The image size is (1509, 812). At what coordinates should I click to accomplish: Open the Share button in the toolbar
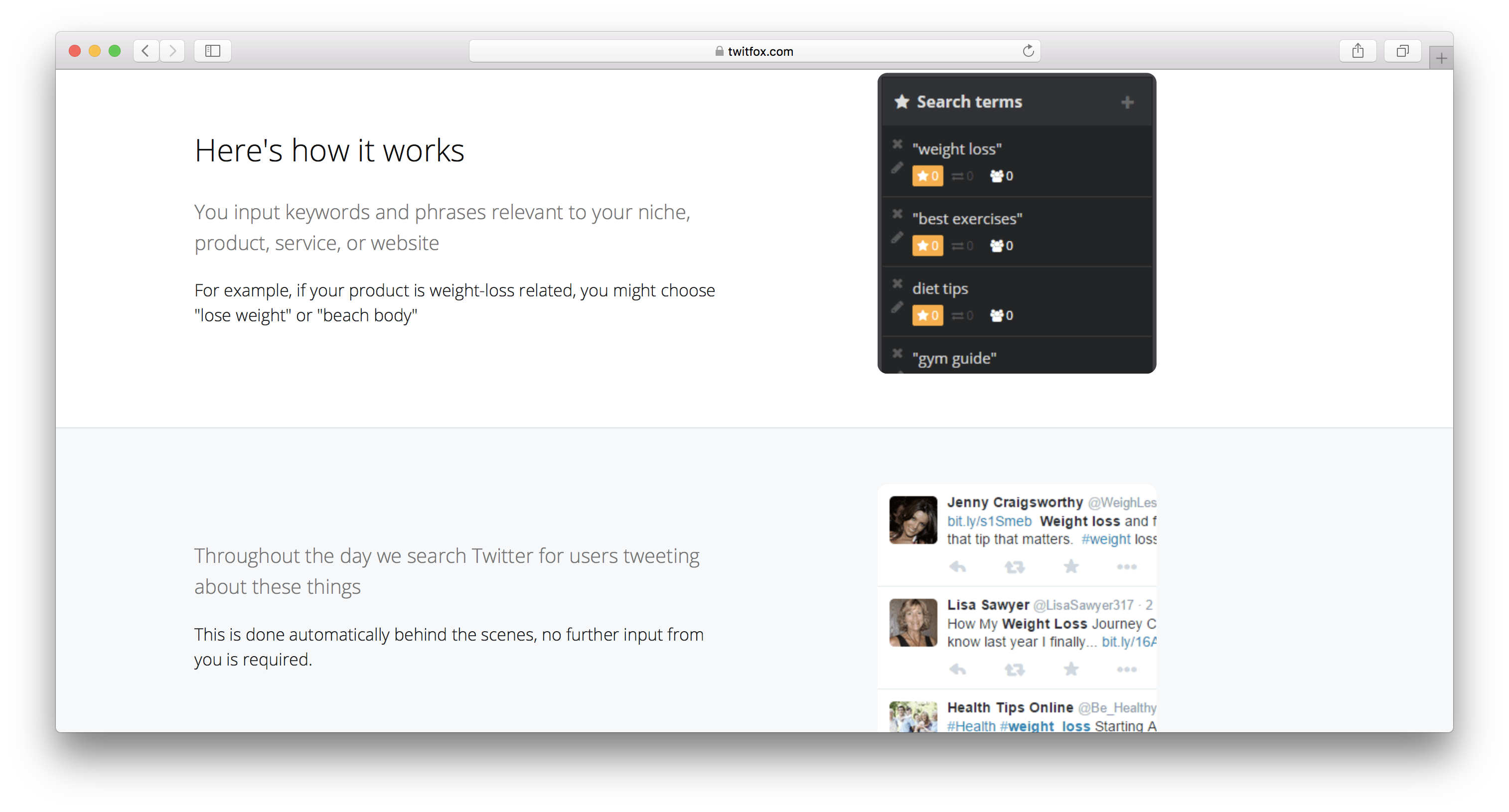coord(1358,51)
